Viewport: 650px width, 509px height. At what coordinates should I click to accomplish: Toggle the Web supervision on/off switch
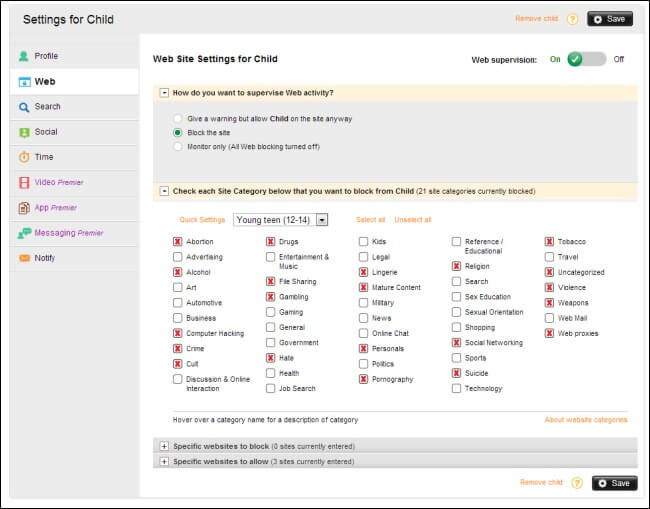[x=586, y=59]
